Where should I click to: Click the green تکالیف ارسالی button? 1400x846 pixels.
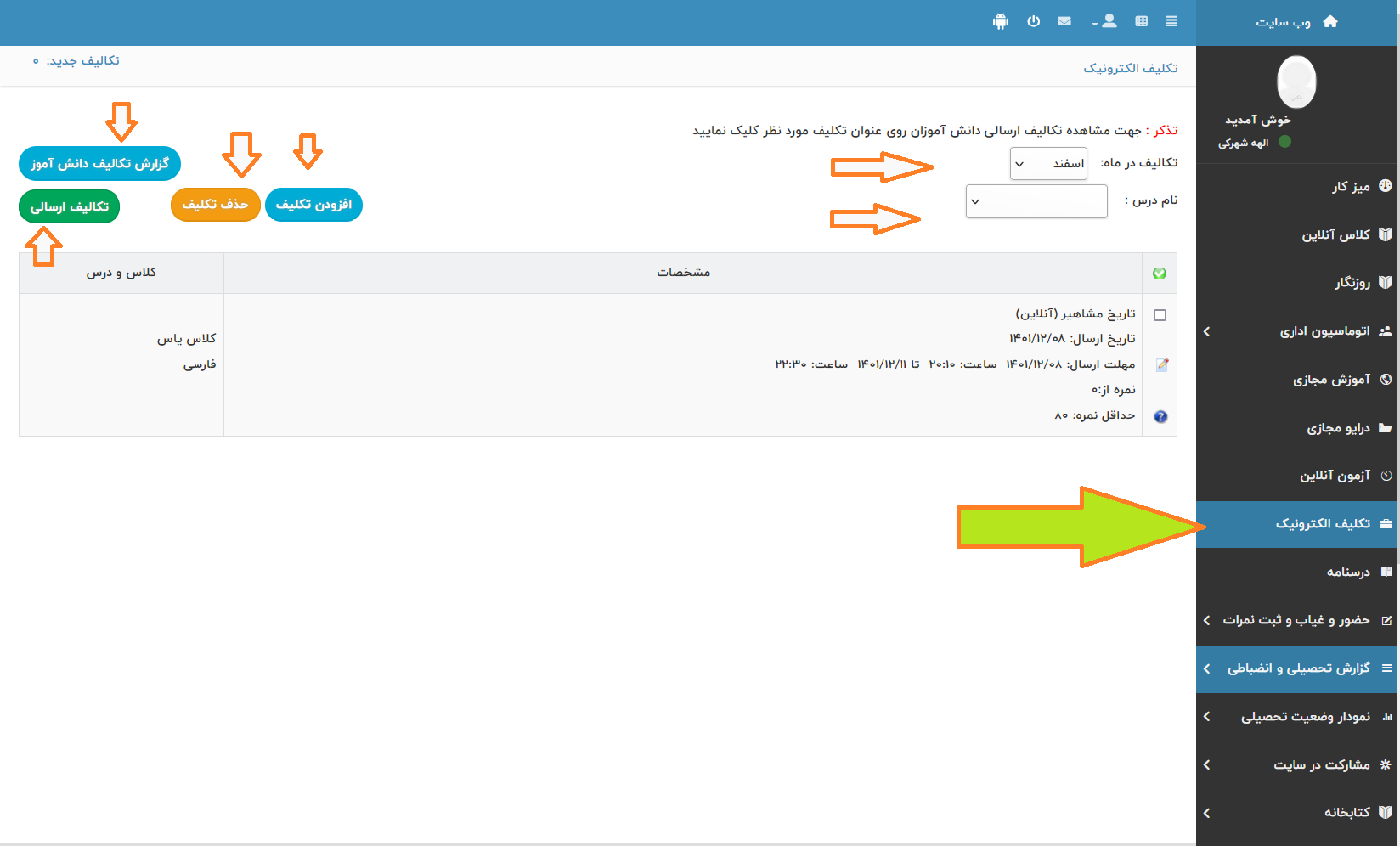(70, 207)
